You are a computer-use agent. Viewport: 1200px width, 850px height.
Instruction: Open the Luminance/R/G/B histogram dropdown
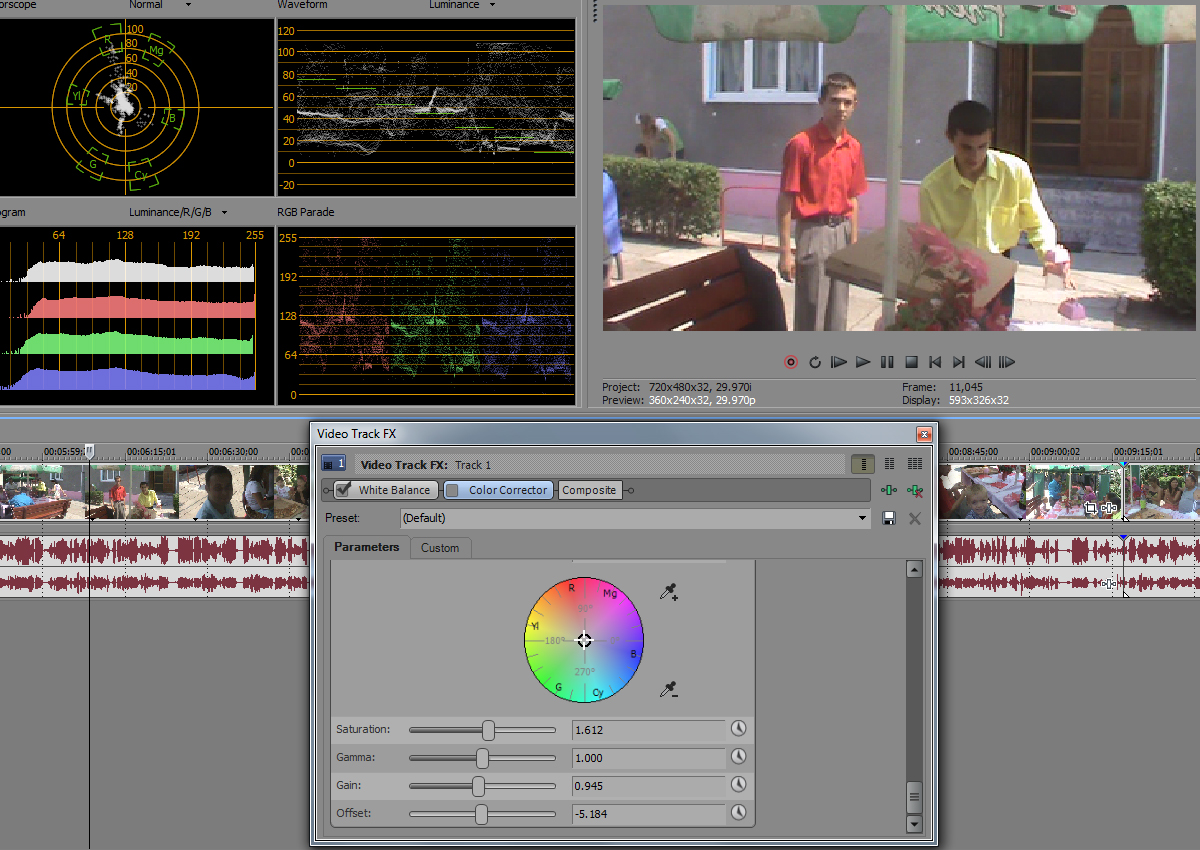click(224, 212)
